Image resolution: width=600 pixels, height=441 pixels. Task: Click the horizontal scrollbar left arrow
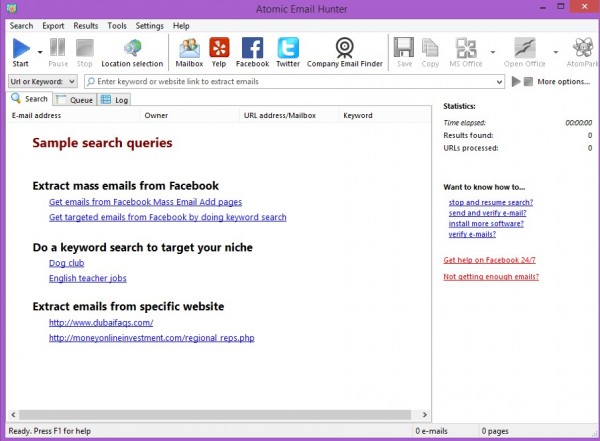pyautogui.click(x=13, y=415)
